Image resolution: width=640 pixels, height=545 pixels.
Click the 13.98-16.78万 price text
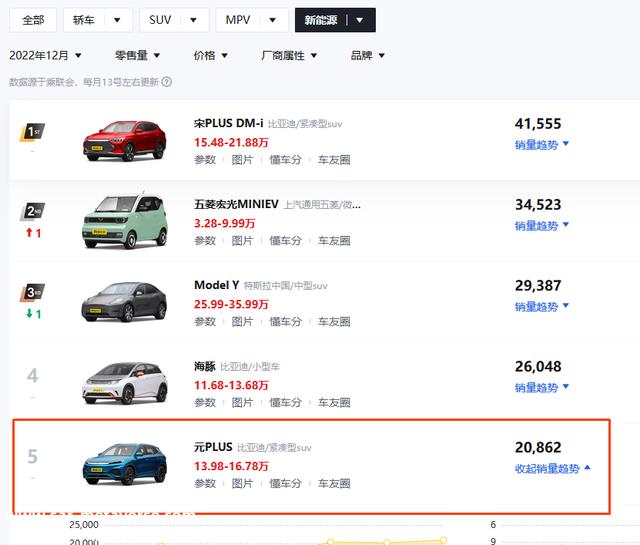click(x=231, y=466)
